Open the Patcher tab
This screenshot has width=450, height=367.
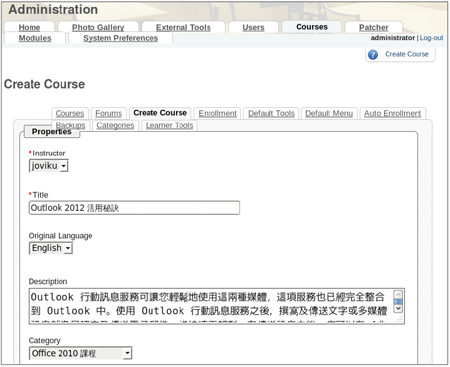374,27
